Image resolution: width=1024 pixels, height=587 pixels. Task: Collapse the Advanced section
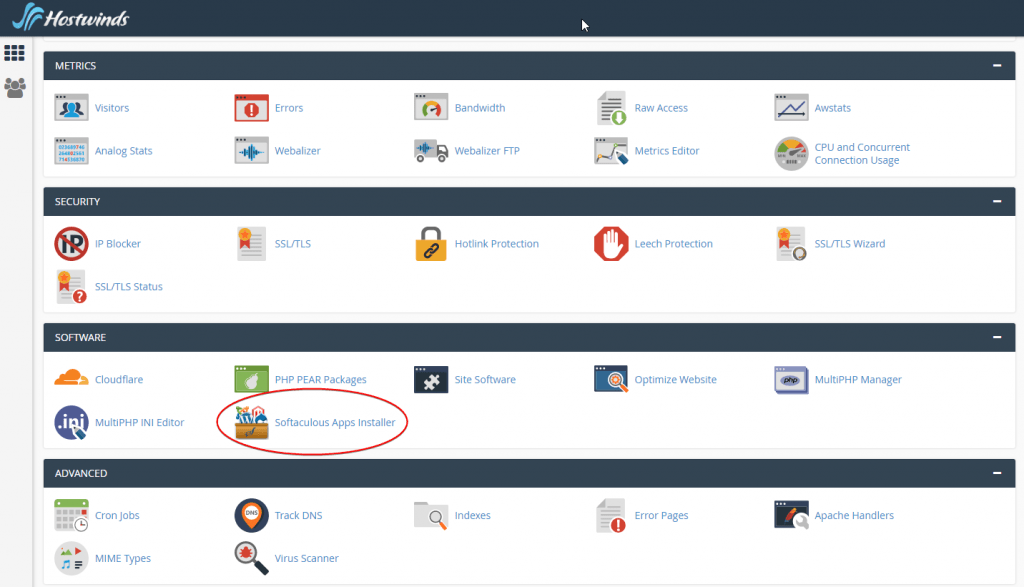tap(996, 474)
